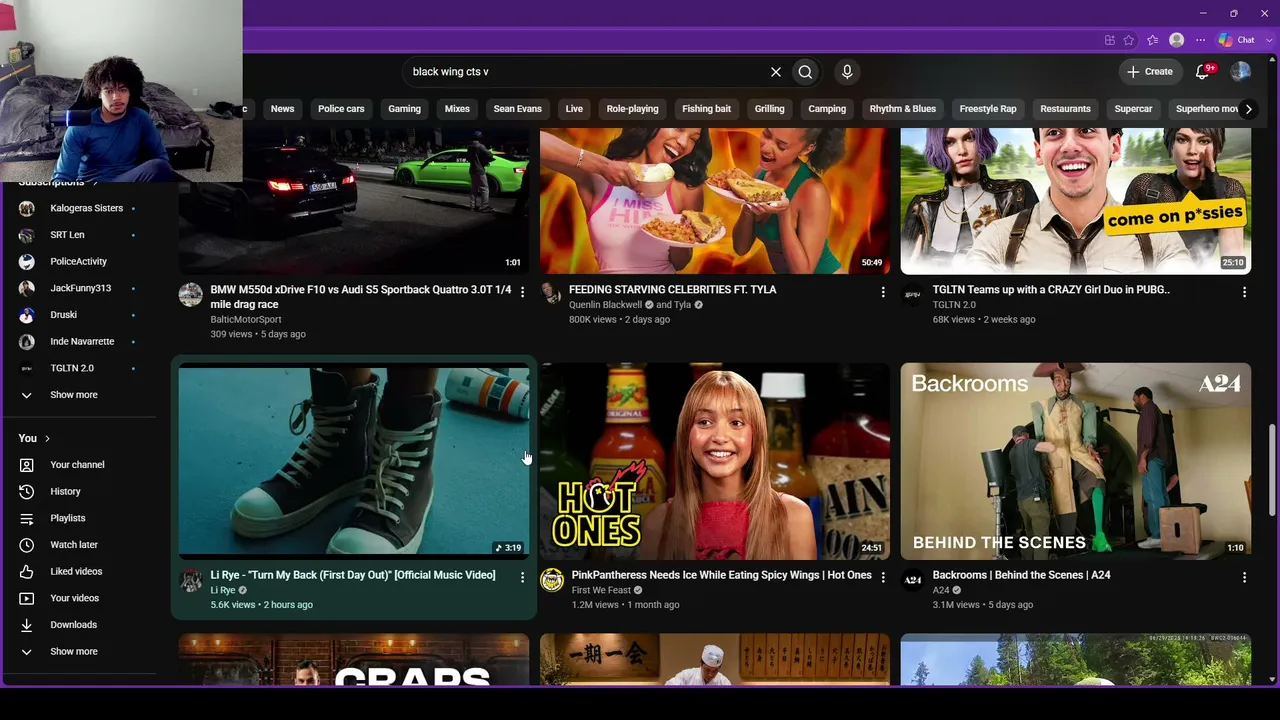Open Liked videos from the sidebar
This screenshot has width=1280, height=720.
pyautogui.click(x=78, y=571)
